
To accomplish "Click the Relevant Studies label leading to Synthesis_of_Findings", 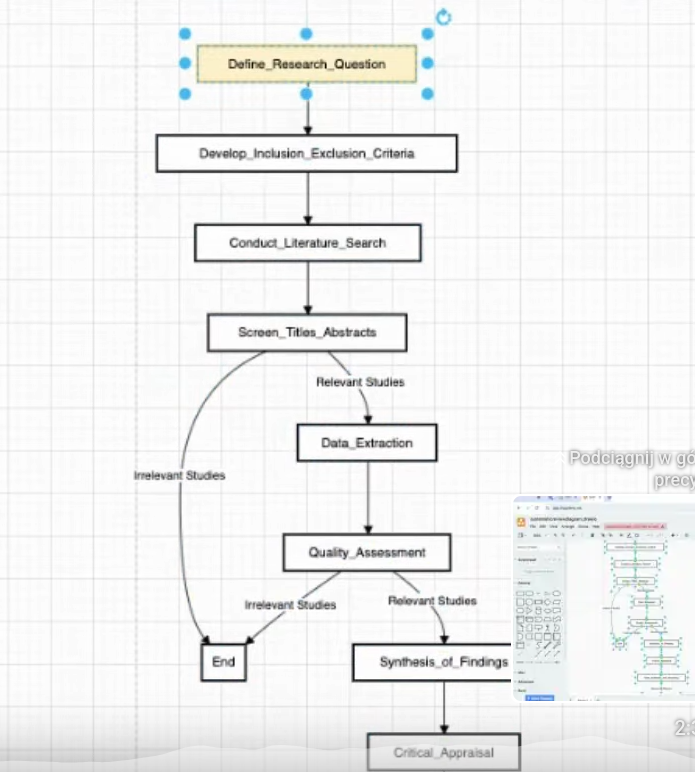I will pyautogui.click(x=432, y=601).
